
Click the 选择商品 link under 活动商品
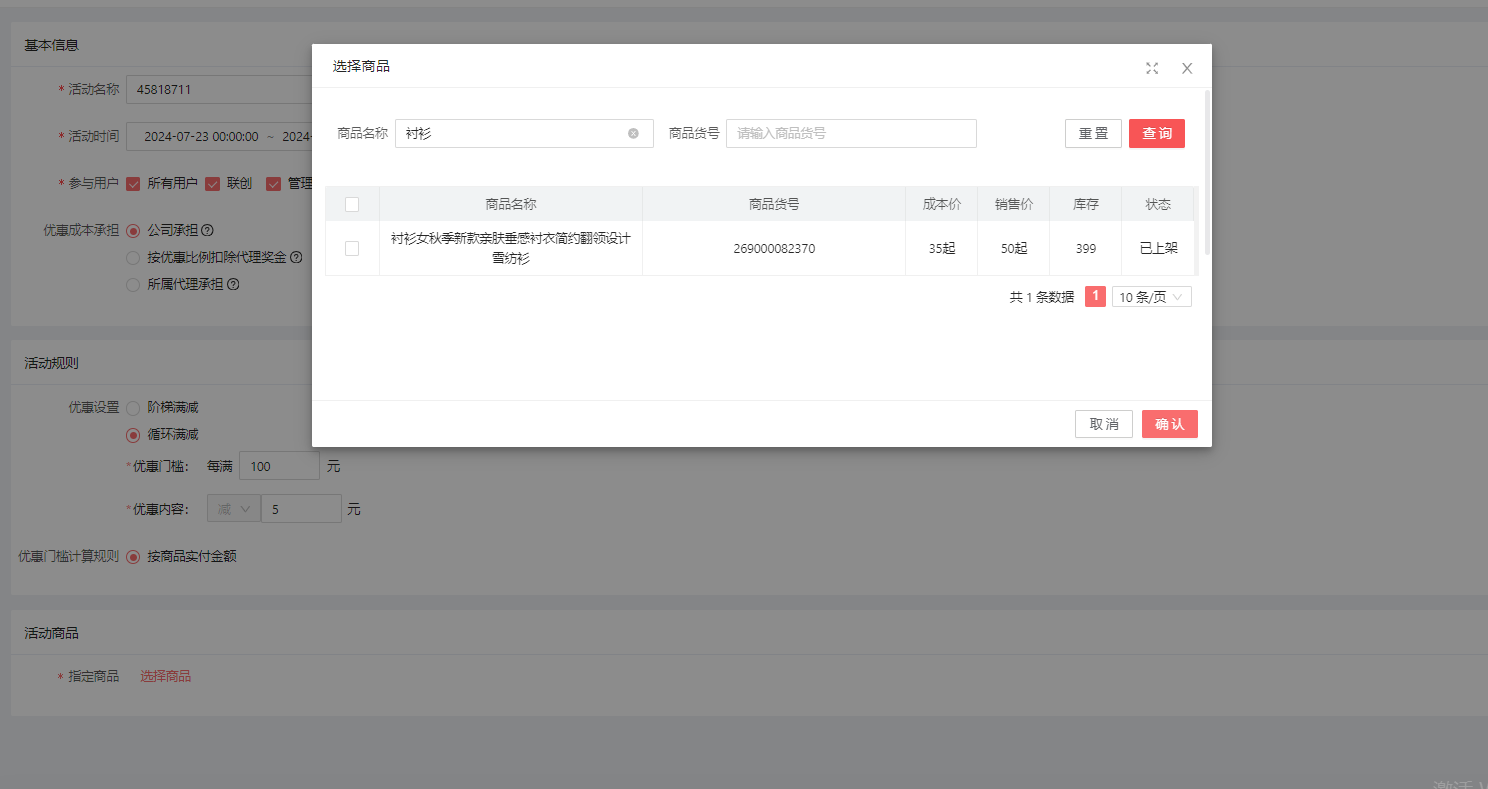pos(165,676)
